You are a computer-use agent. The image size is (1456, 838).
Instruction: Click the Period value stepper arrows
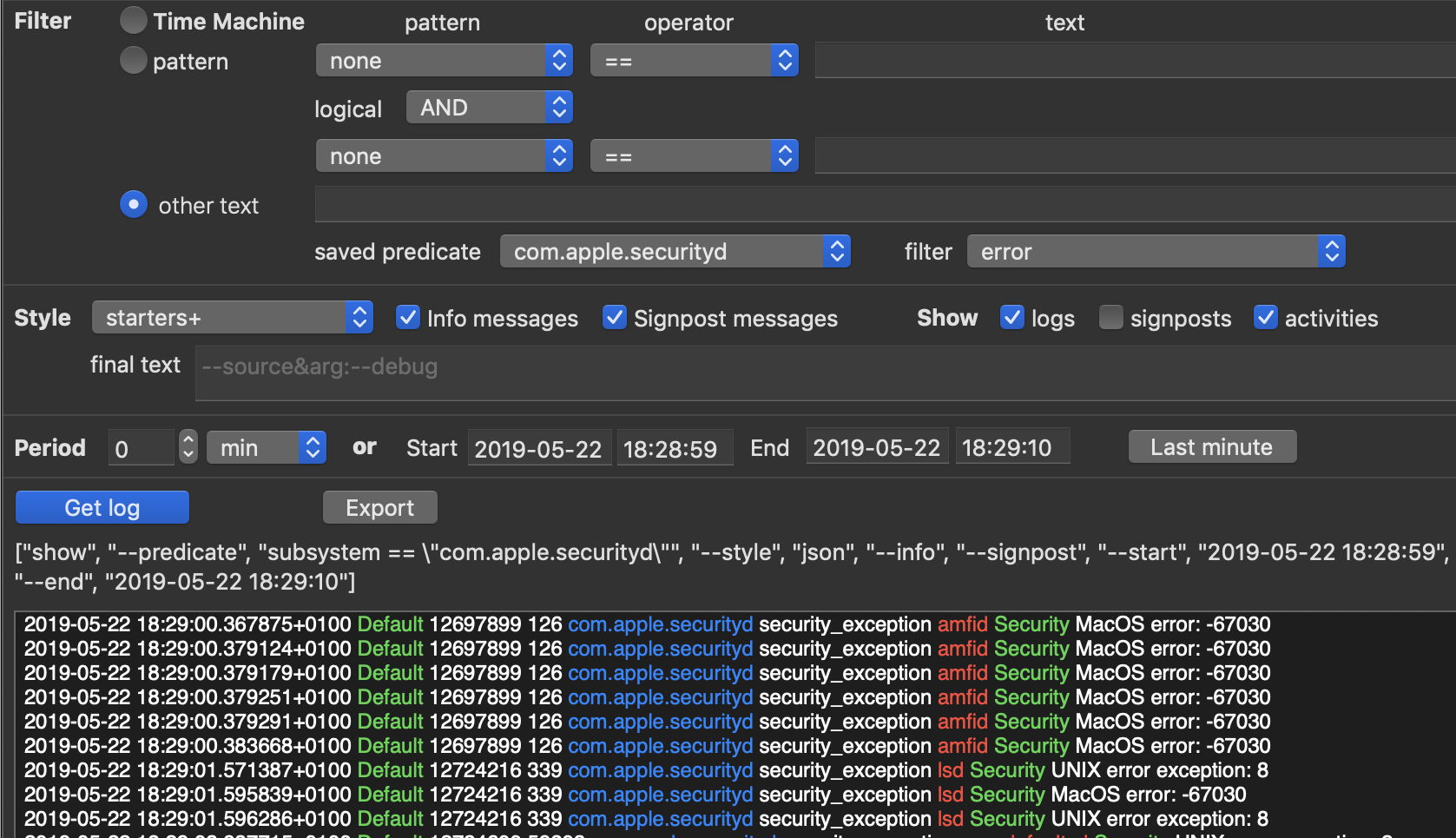coord(188,447)
